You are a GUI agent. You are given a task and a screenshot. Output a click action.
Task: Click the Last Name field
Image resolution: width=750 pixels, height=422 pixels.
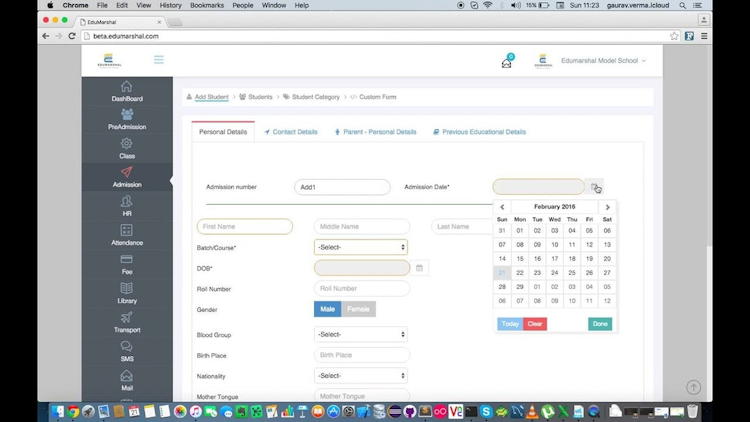pos(462,226)
